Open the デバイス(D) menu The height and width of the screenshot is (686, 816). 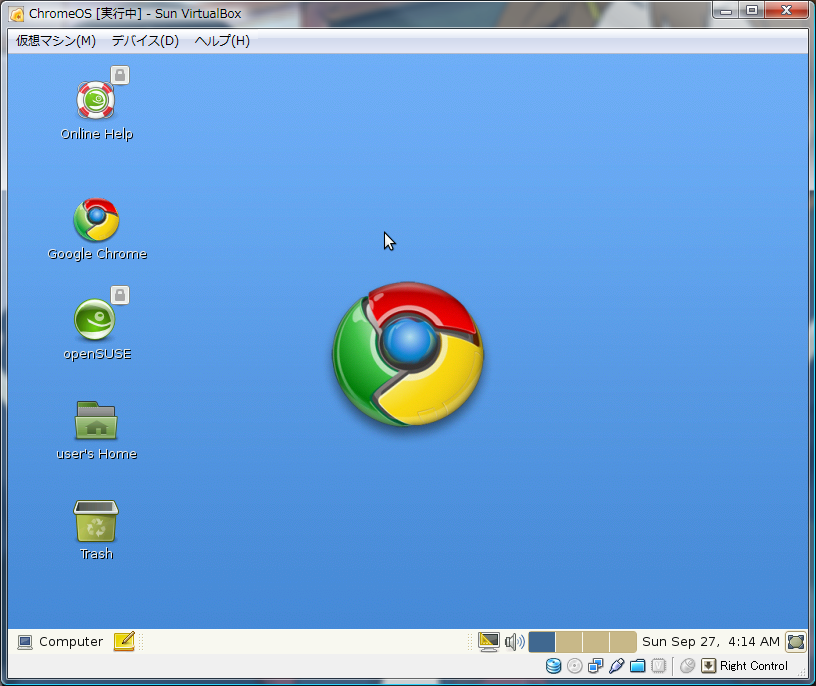[x=145, y=41]
